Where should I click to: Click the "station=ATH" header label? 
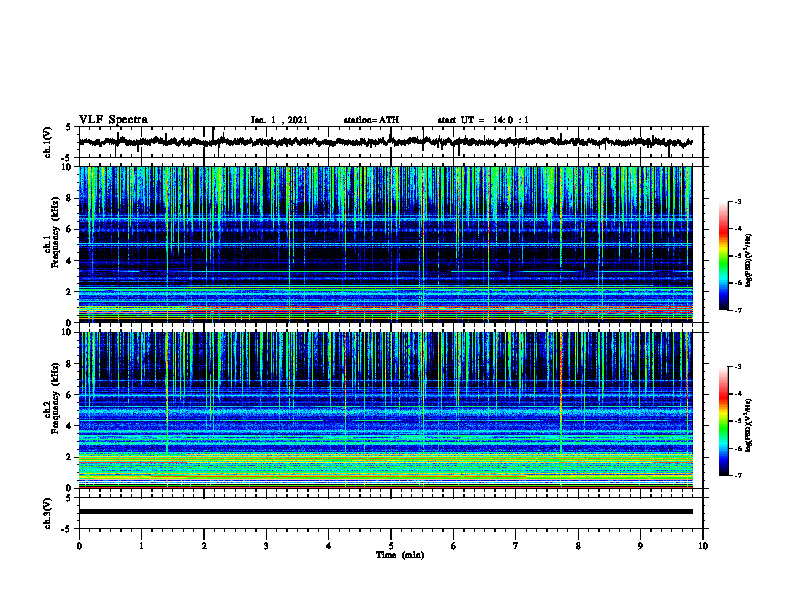pos(371,120)
